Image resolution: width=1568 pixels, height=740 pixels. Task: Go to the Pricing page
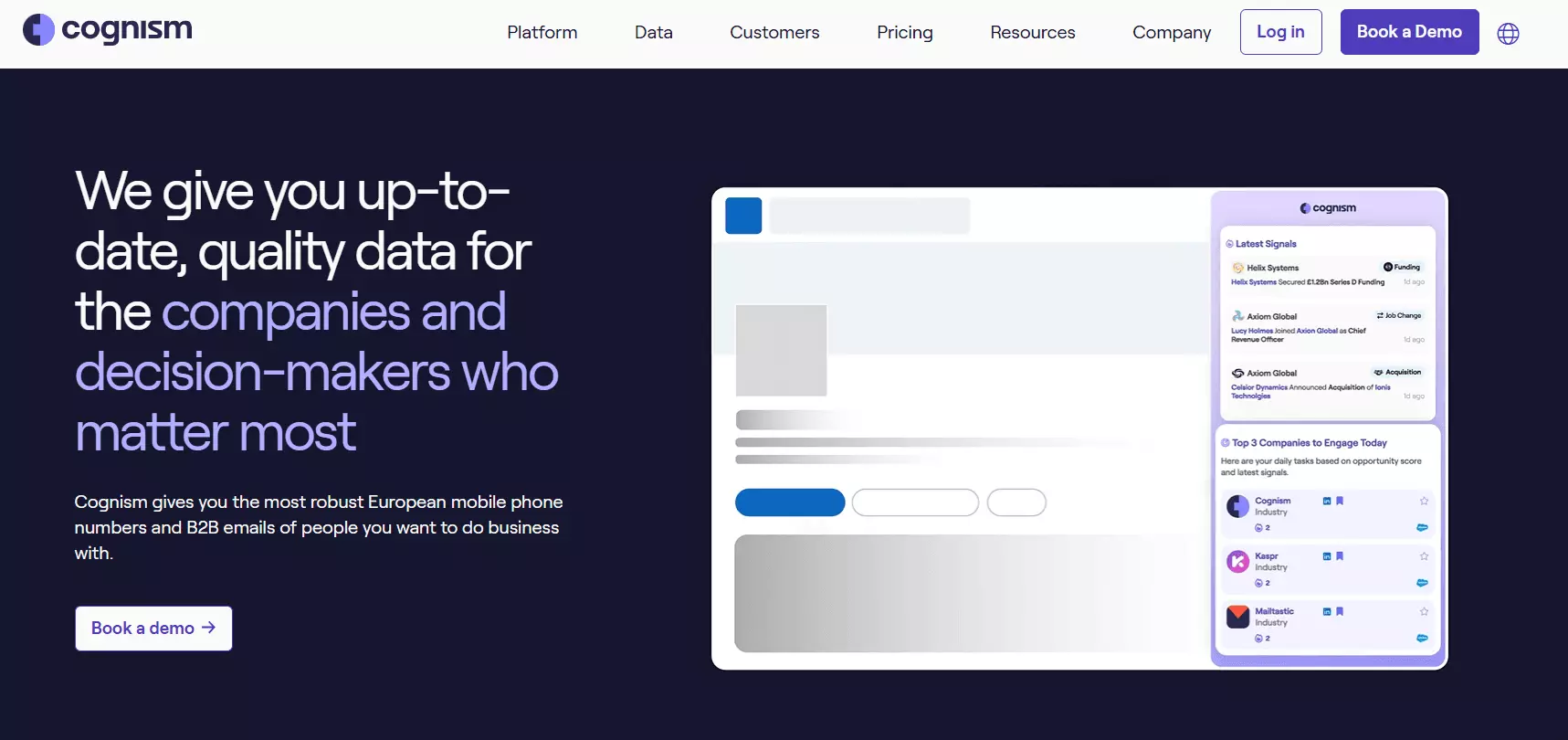(x=905, y=33)
